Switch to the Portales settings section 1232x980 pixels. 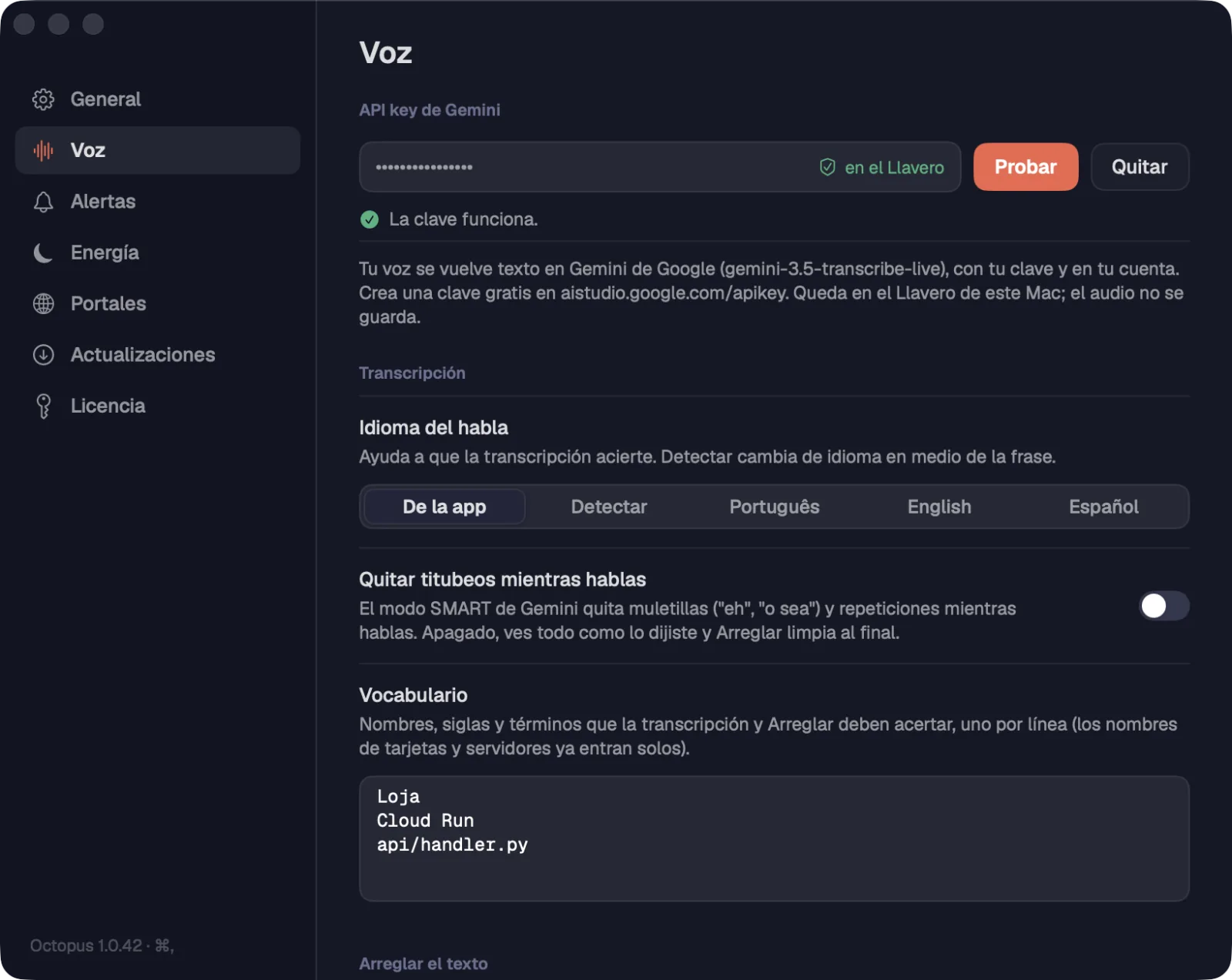pos(158,303)
